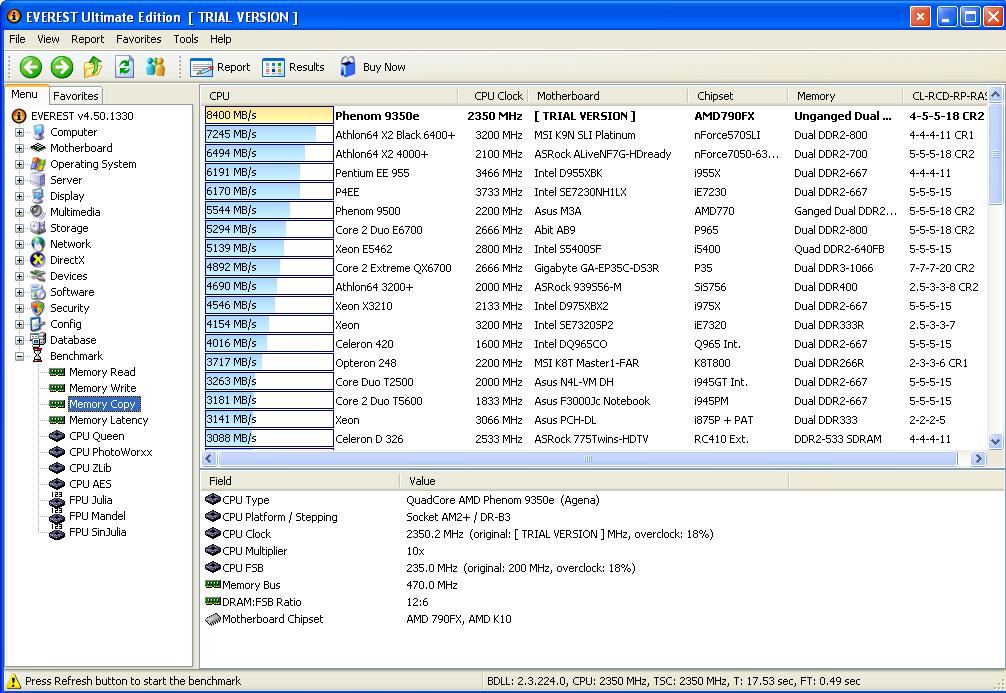Image resolution: width=1006 pixels, height=693 pixels.
Task: Sort results by the Memory column header
Action: click(x=845, y=96)
